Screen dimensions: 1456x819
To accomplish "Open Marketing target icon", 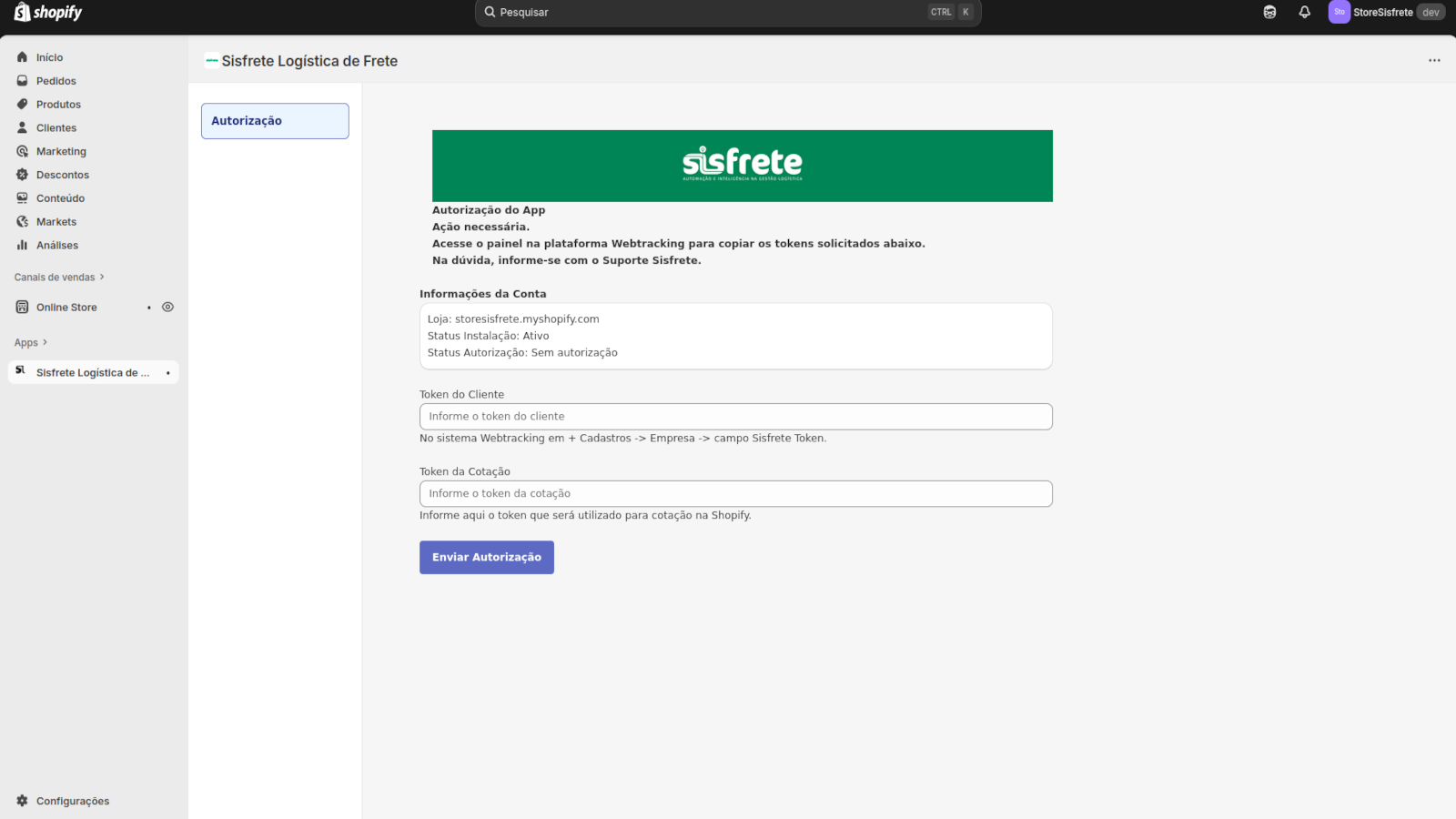I will click(x=22, y=151).
